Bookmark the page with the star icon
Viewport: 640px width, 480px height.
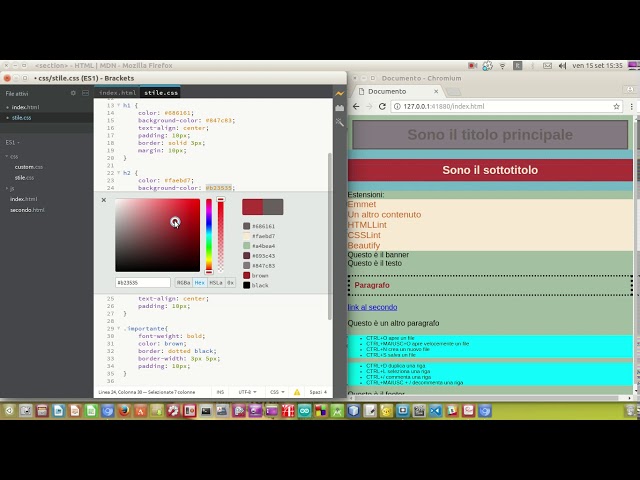coord(616,106)
